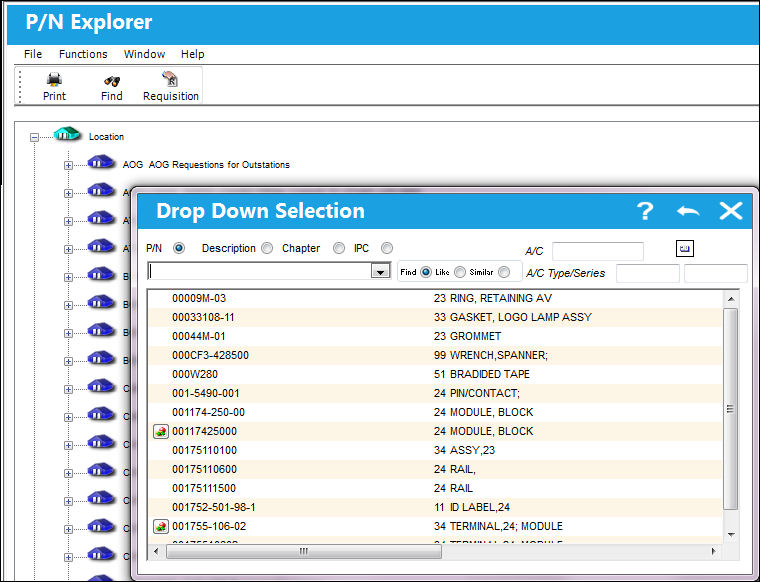760x582 pixels.
Task: Open the File menu
Action: [x=33, y=54]
